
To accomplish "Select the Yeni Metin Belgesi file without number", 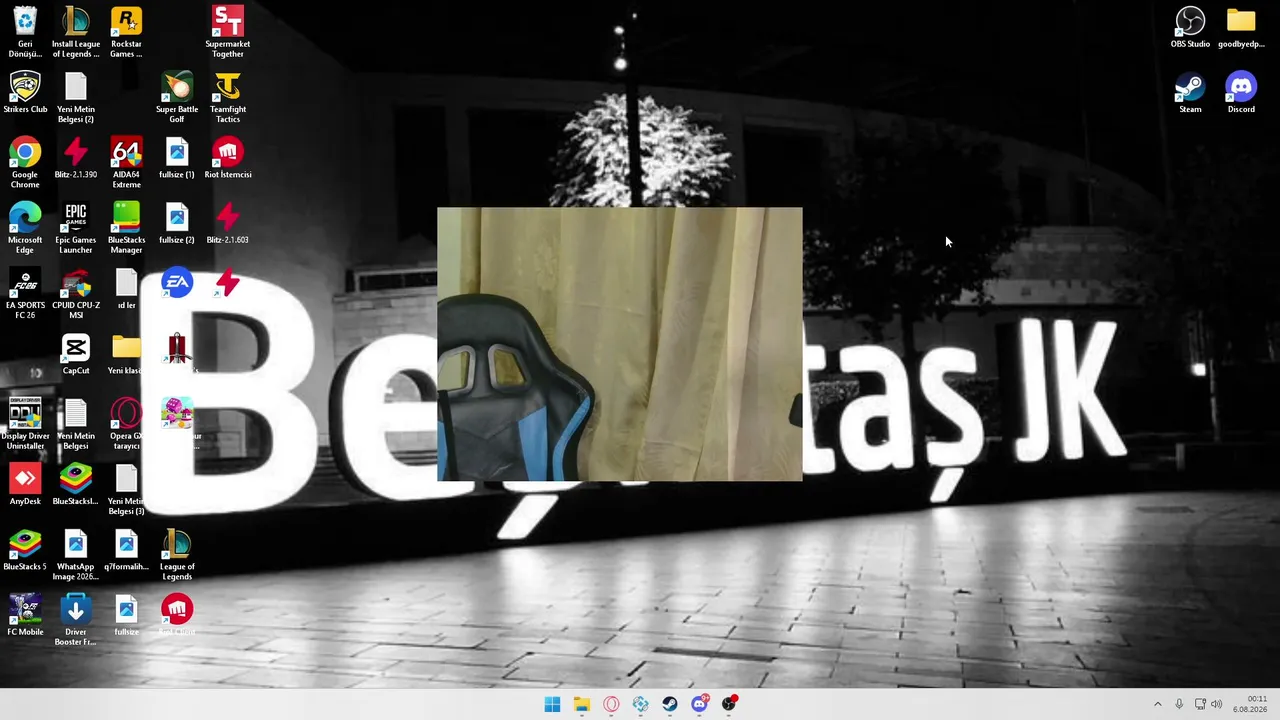I will tap(76, 424).
